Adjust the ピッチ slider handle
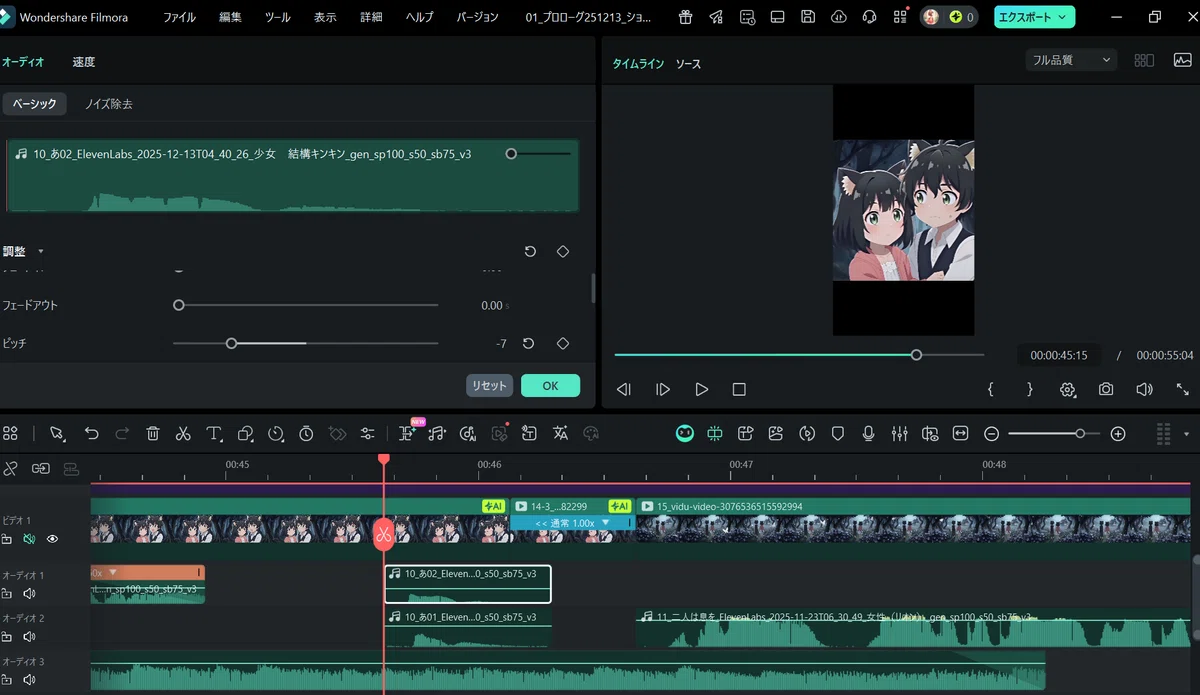The image size is (1200, 695). [231, 343]
